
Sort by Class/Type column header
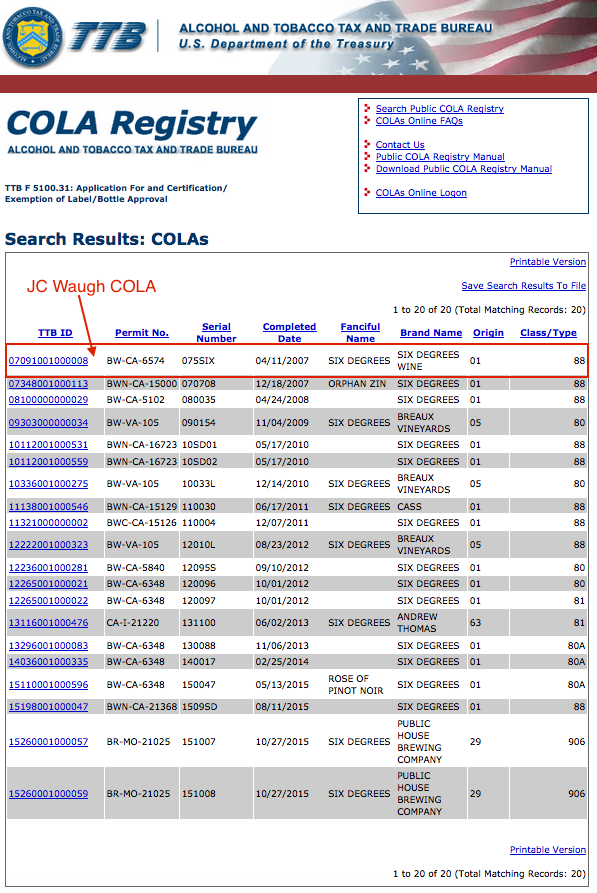click(548, 333)
